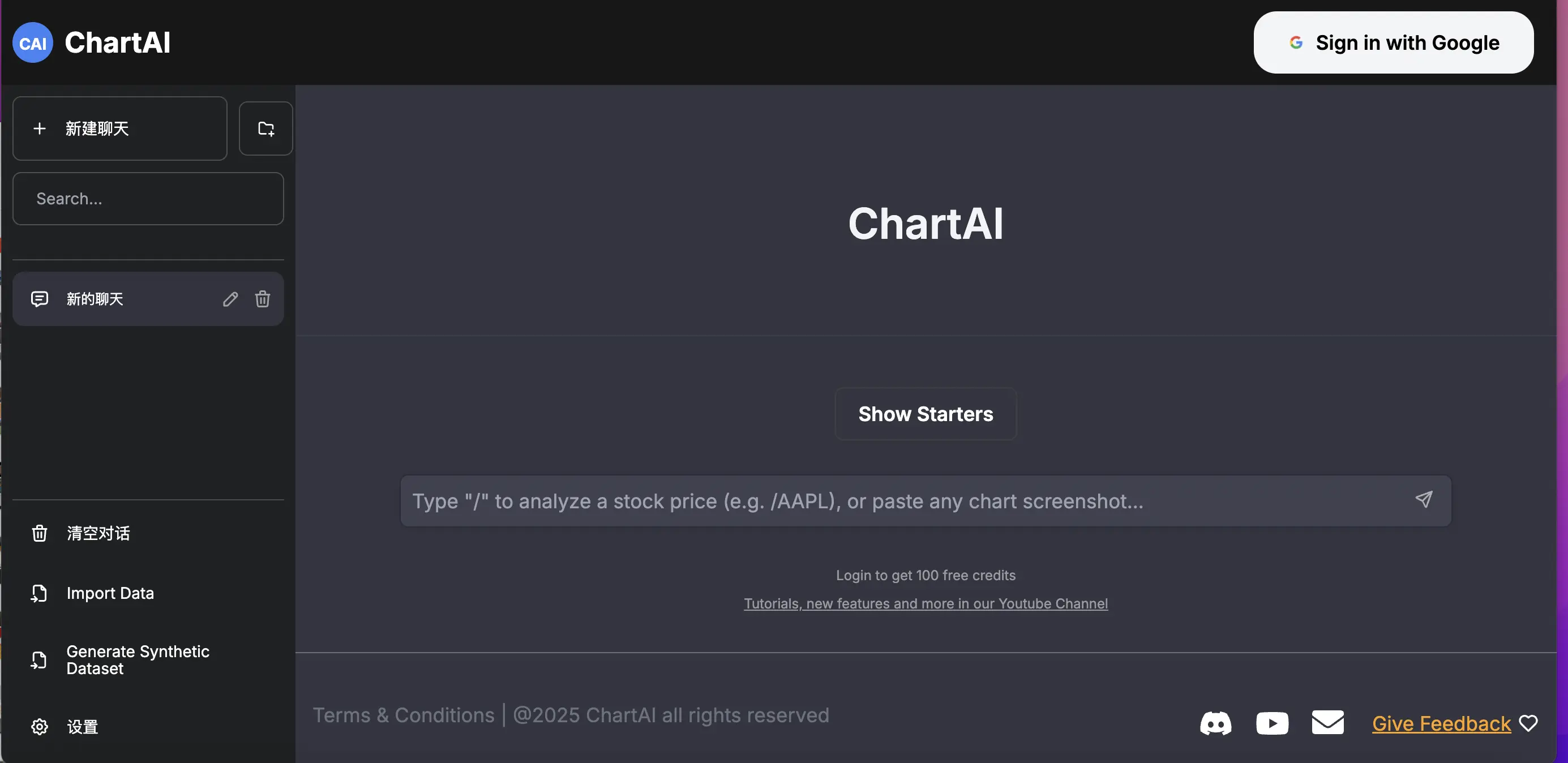This screenshot has height=763, width=1568.
Task: Delete 新的聊天 with its trash icon
Action: (262, 299)
